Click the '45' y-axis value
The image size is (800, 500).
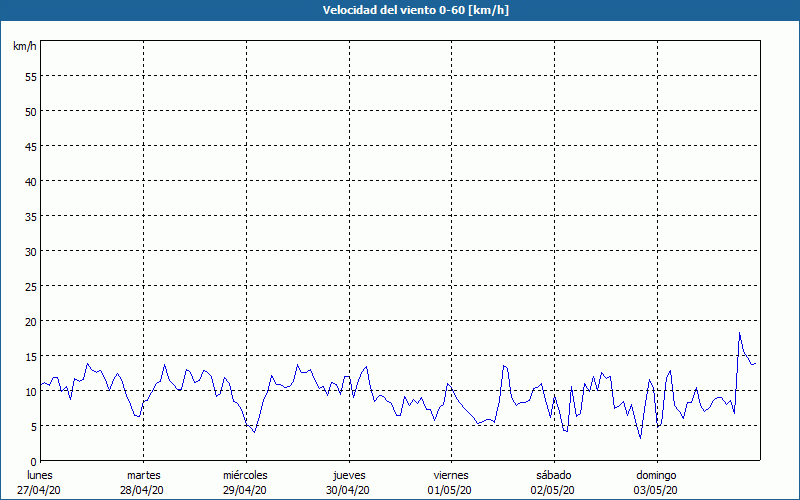[31, 146]
